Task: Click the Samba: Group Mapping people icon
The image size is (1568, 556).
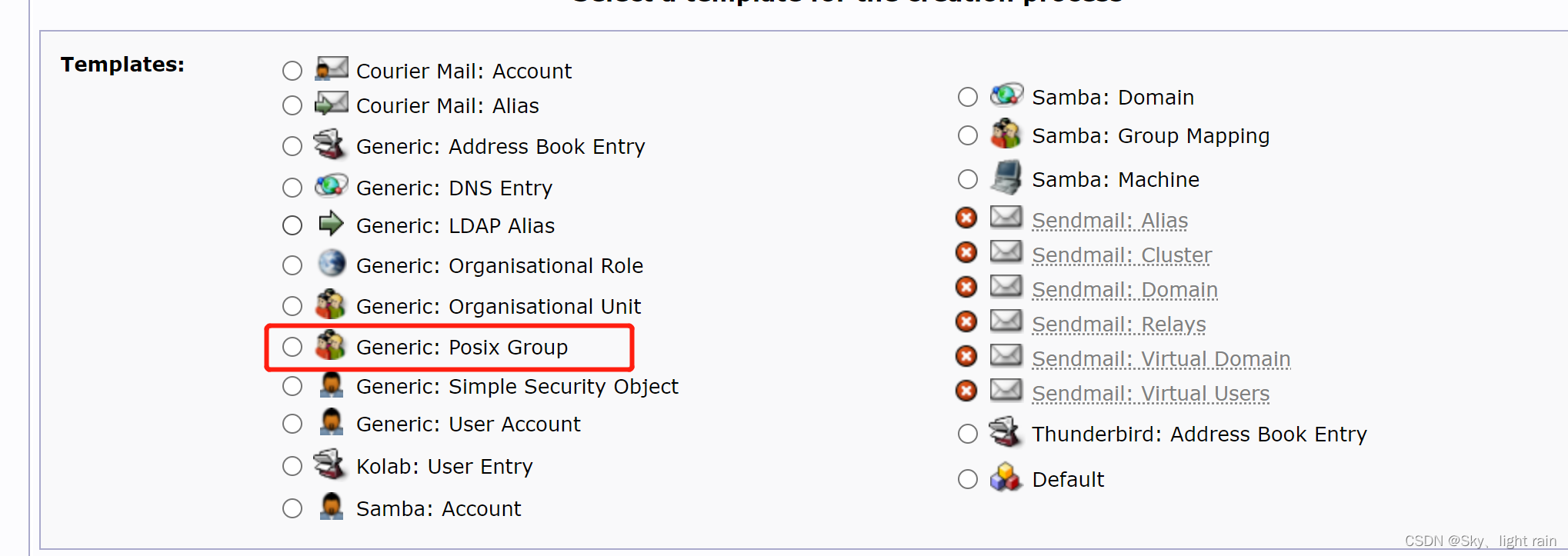Action: (1006, 133)
